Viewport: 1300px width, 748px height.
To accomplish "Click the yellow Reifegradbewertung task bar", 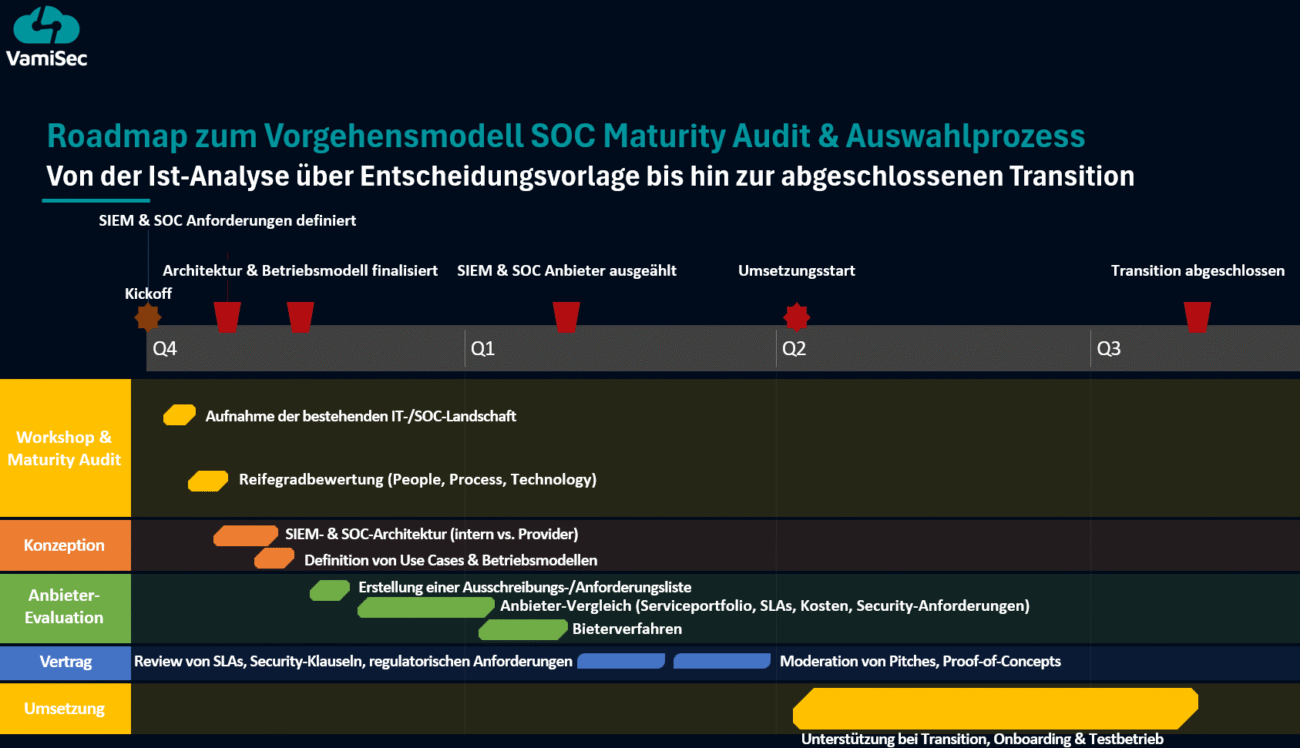I will coord(208,481).
